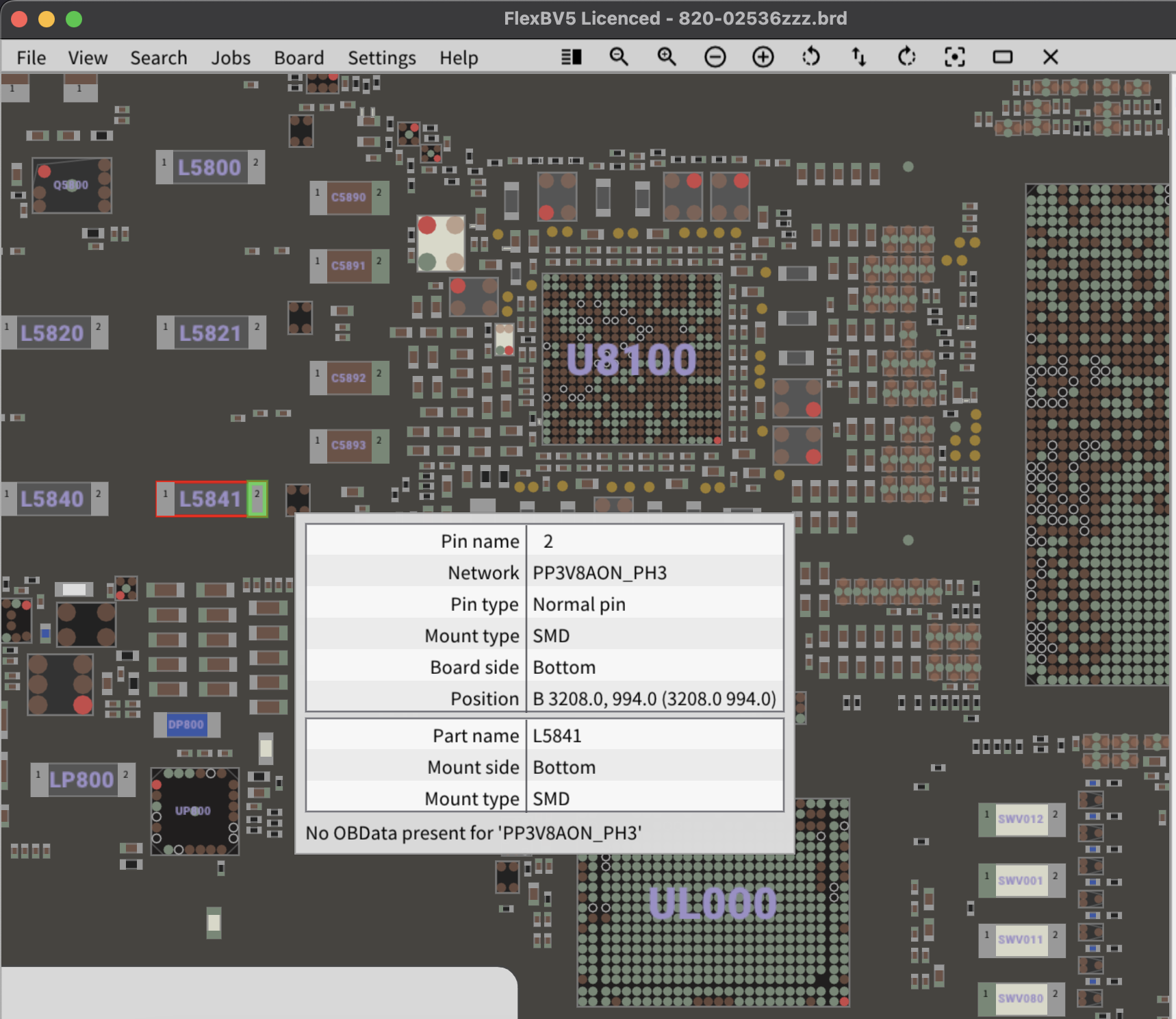Open the Settings menu
1176x1019 pixels.
381,58
